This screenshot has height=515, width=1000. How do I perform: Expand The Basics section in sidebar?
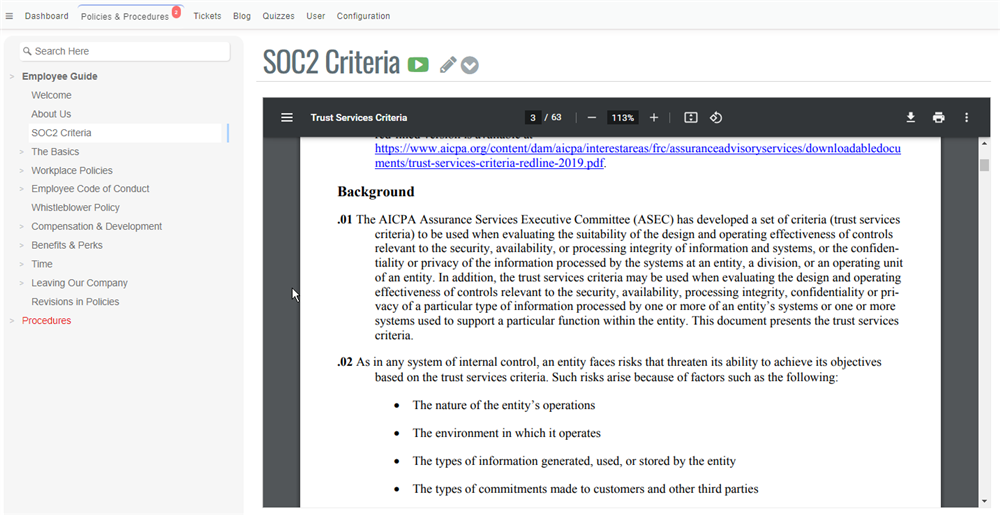tap(22, 152)
